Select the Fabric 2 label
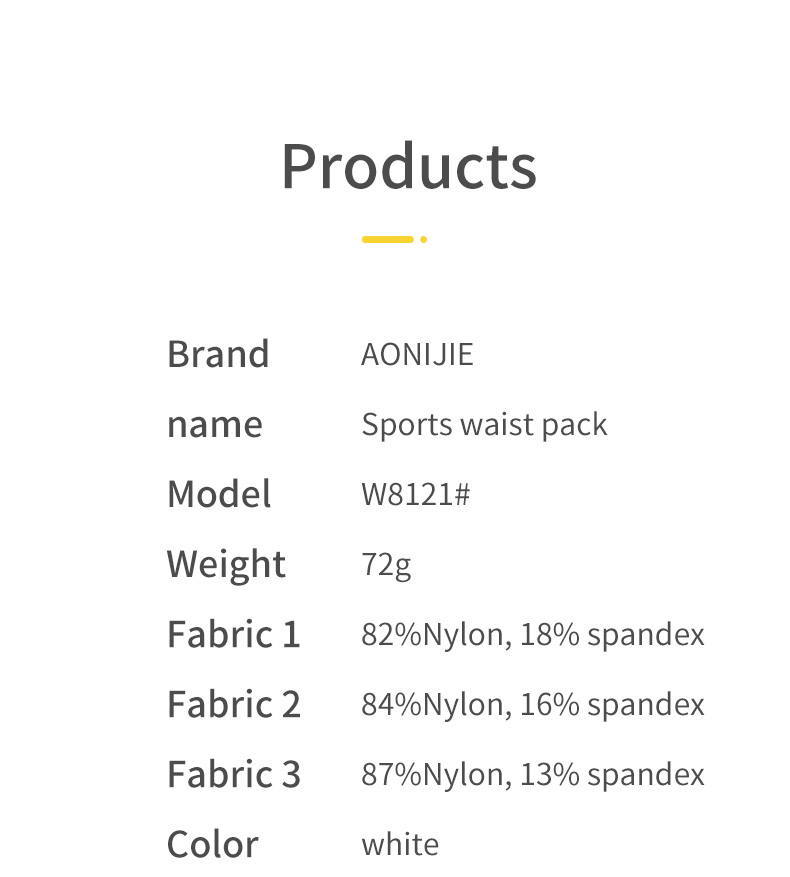 click(x=234, y=705)
